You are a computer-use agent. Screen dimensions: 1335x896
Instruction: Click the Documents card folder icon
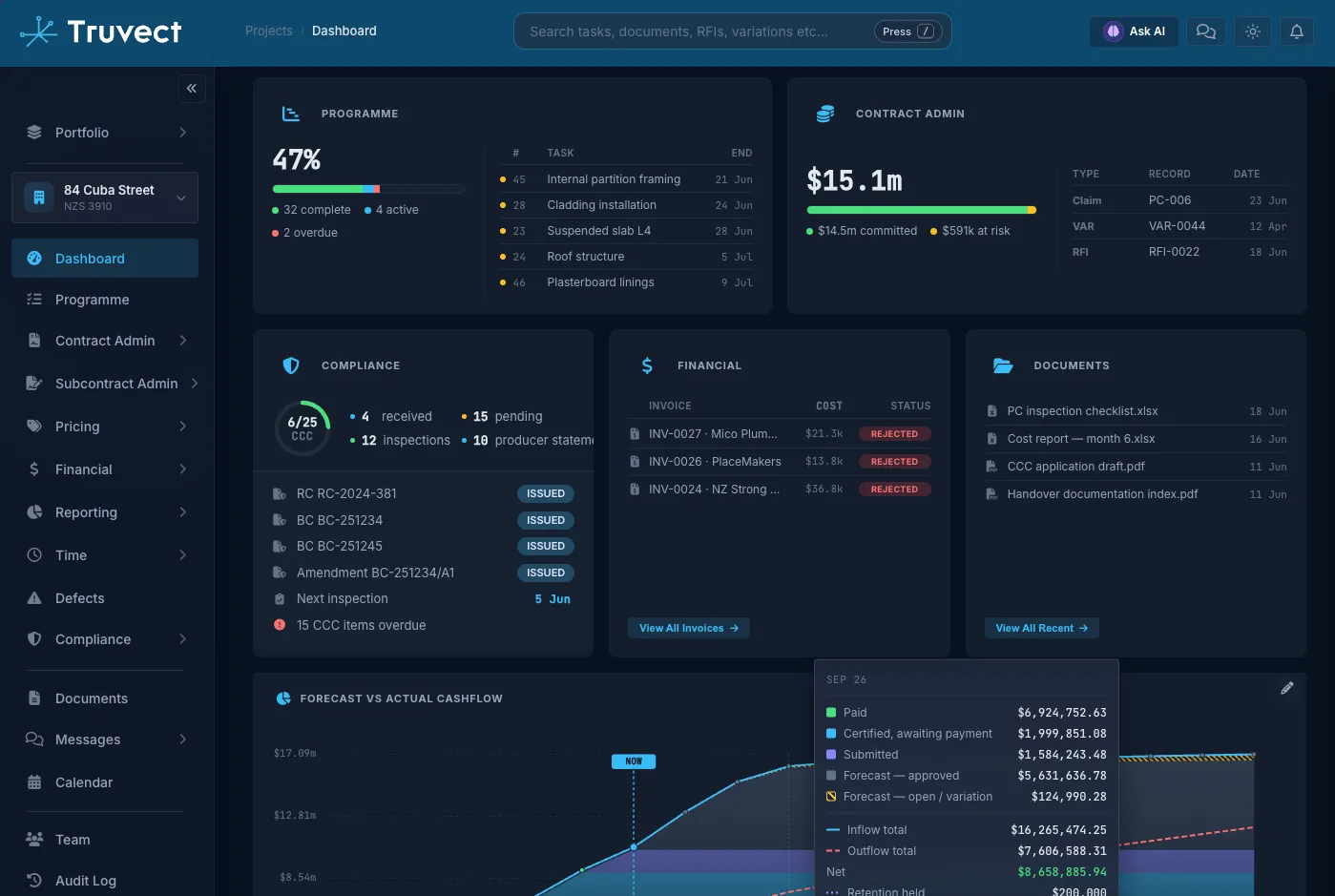(x=1003, y=365)
